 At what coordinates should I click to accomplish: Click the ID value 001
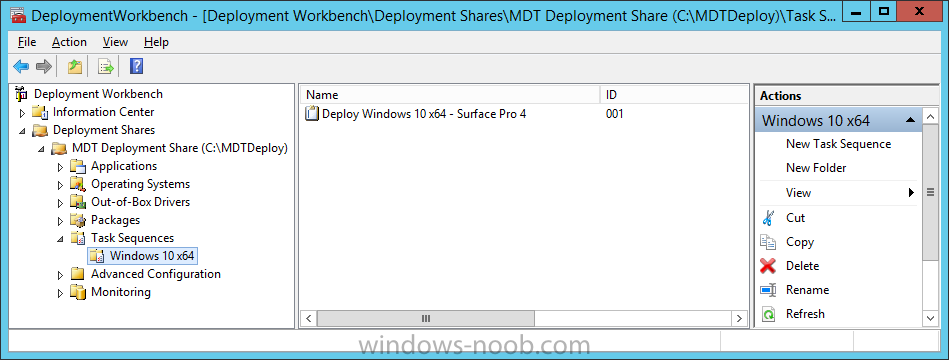pos(614,114)
